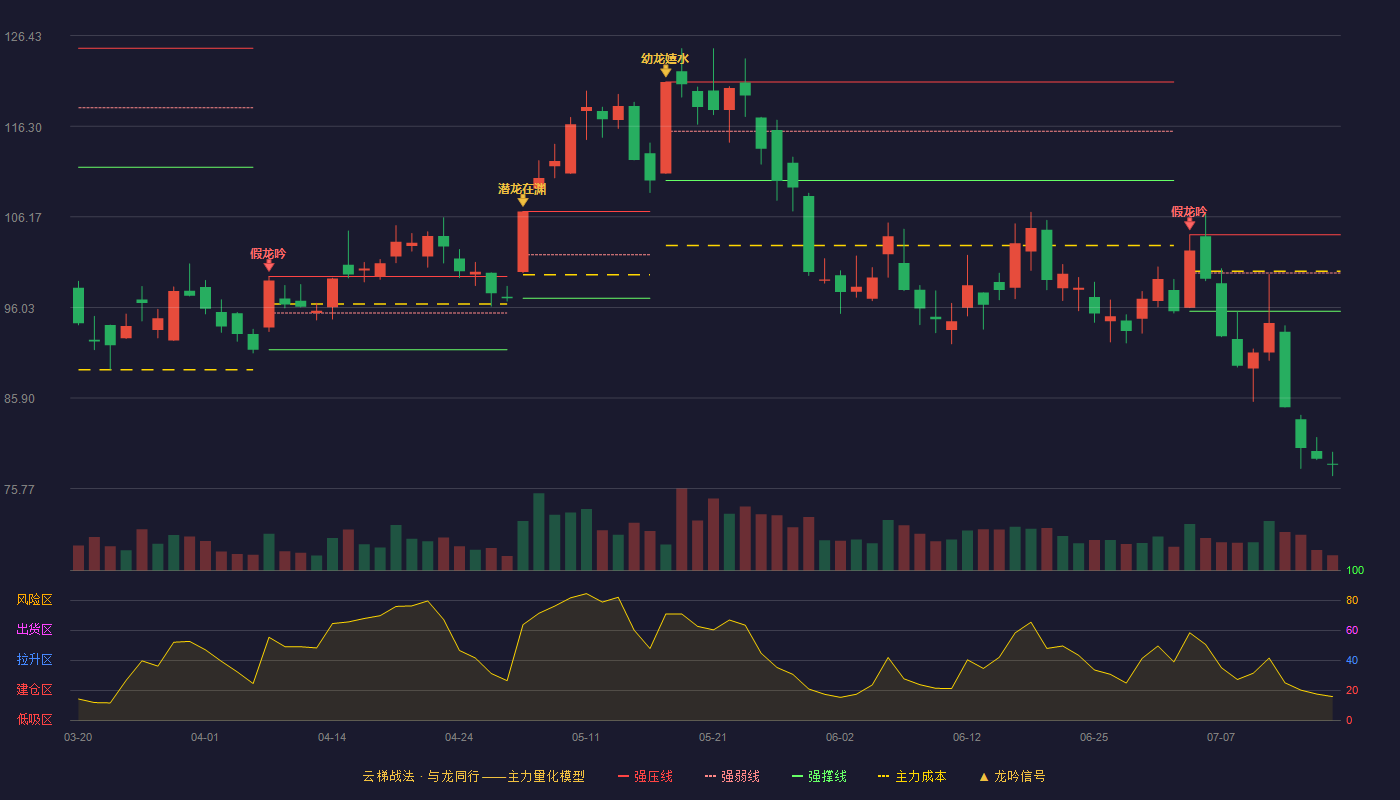Toggle the 龙吟信号 legend entry
This screenshot has height=800, width=1400.
click(1011, 776)
